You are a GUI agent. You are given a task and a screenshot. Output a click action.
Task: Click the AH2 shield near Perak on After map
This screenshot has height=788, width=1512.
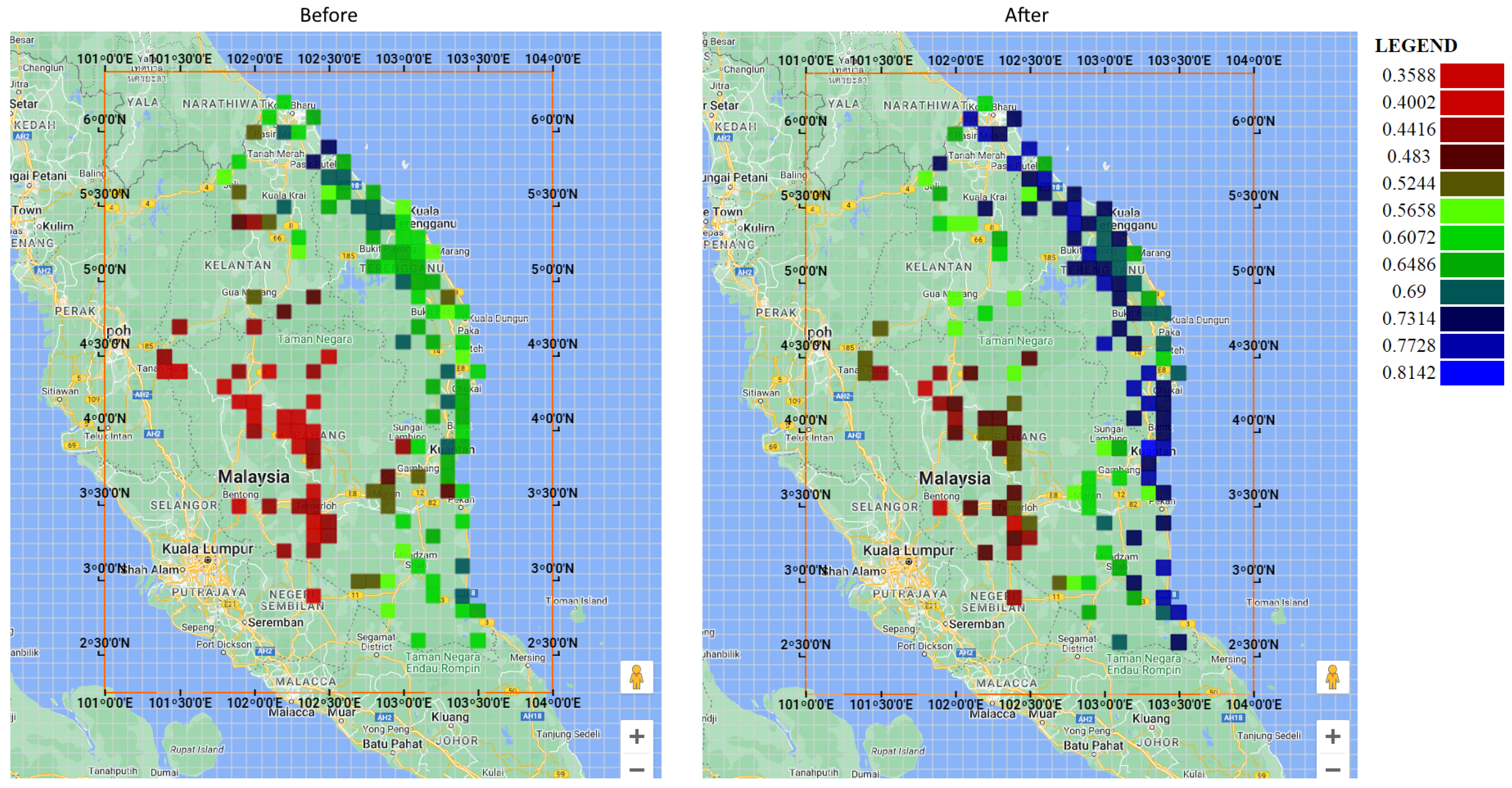(x=744, y=272)
